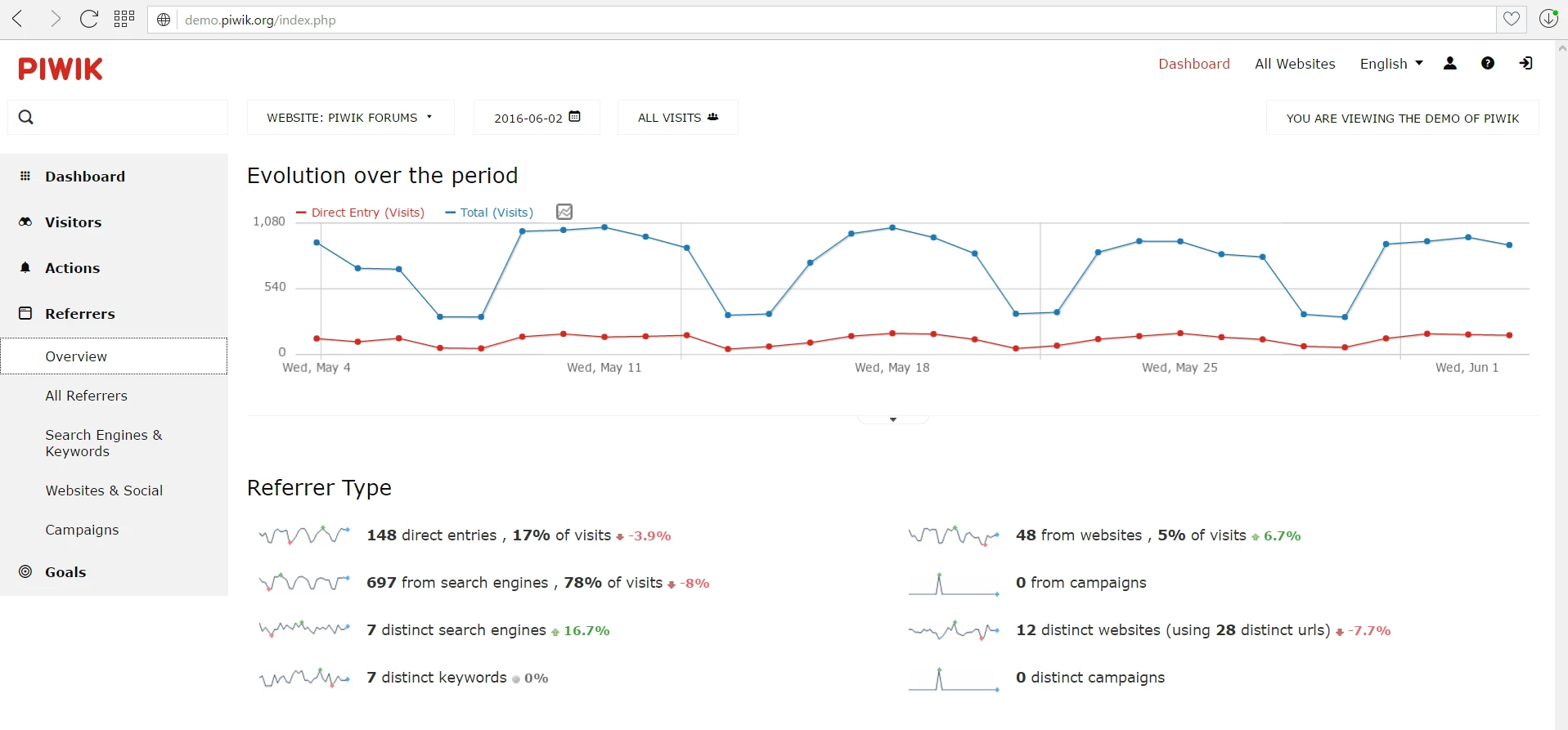Reload the page with the refresh icon
1568x730 pixels.
tap(88, 19)
